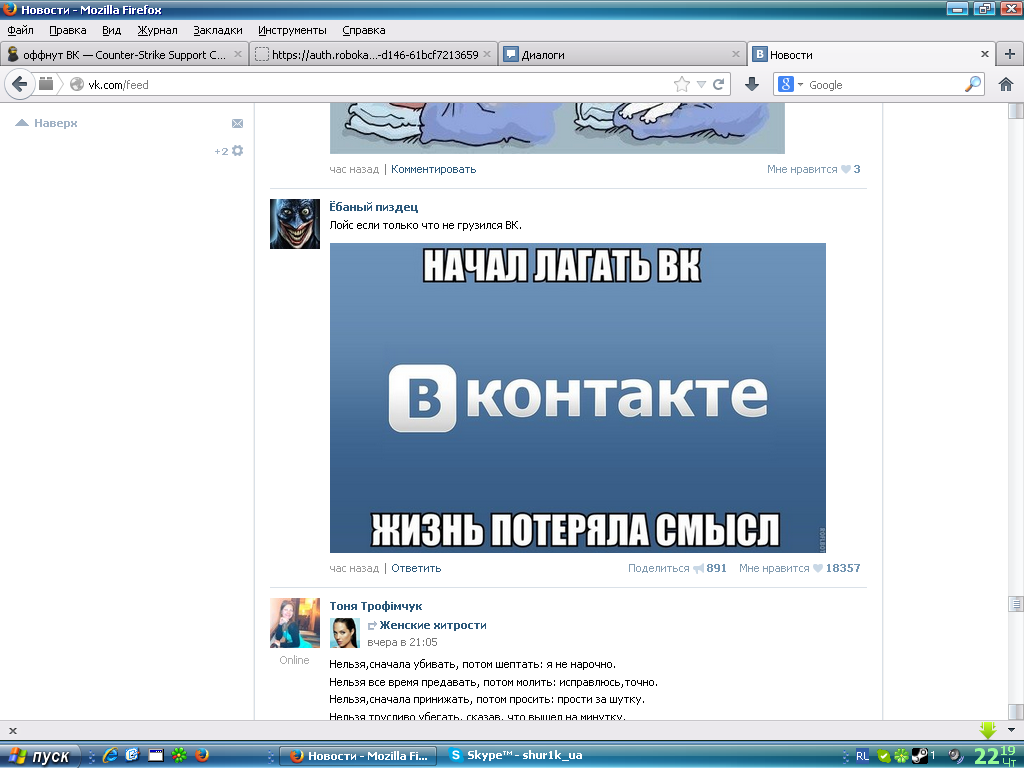Open Тоня Трофімчук avatar photo
Viewport: 1024px width, 768px height.
point(295,623)
